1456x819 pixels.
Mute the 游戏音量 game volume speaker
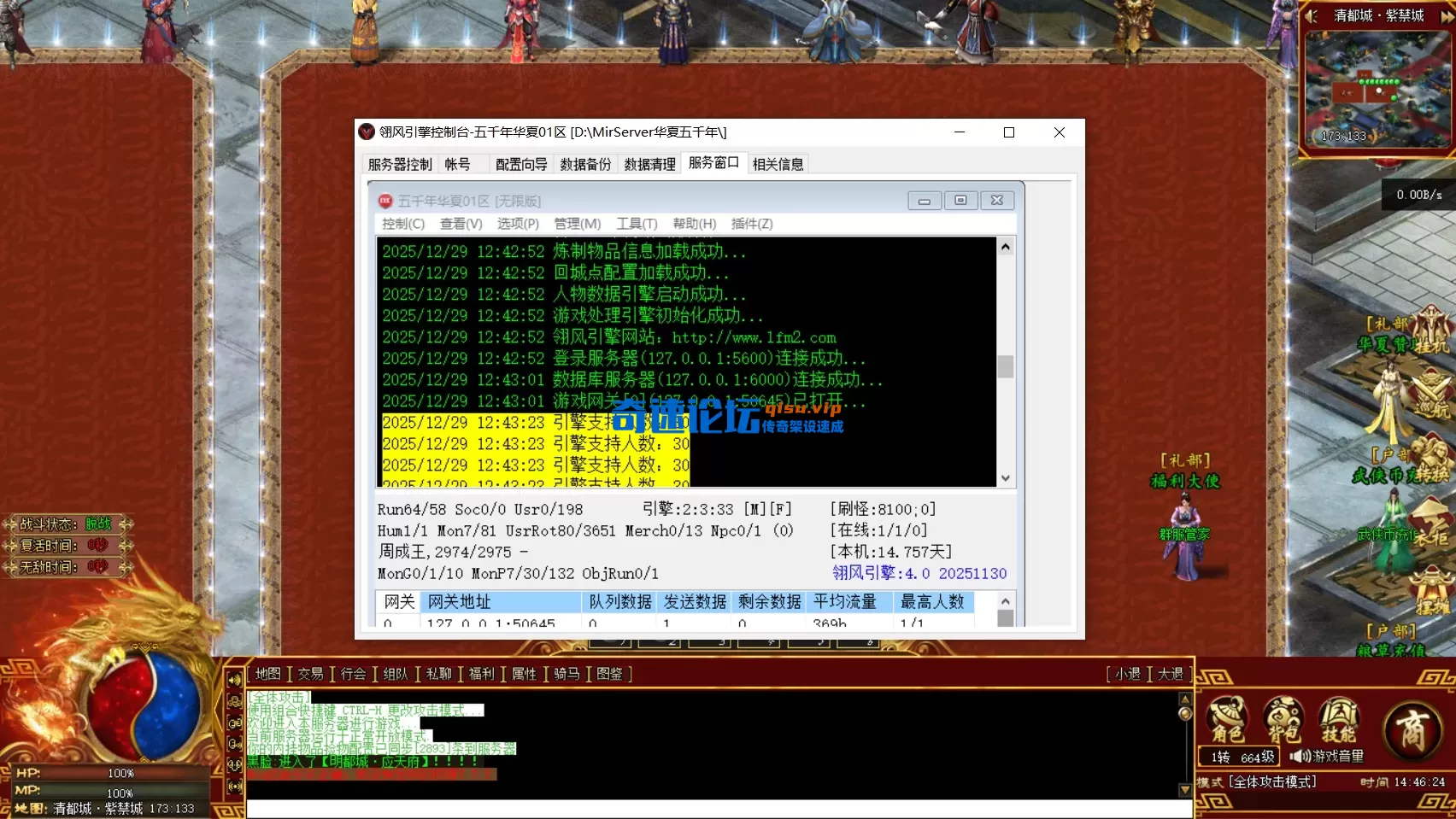pos(1300,757)
